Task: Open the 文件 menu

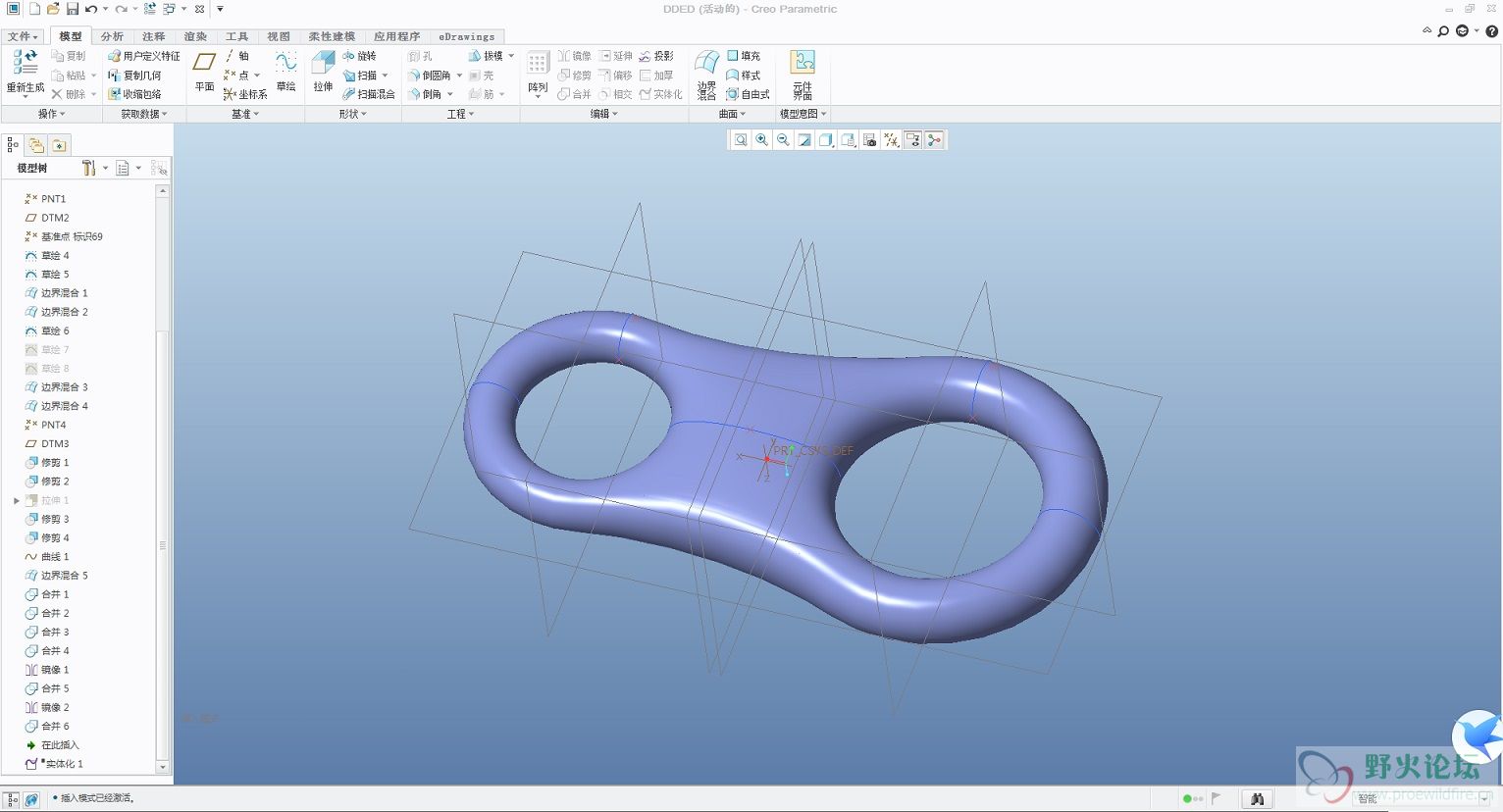Action: click(23, 36)
